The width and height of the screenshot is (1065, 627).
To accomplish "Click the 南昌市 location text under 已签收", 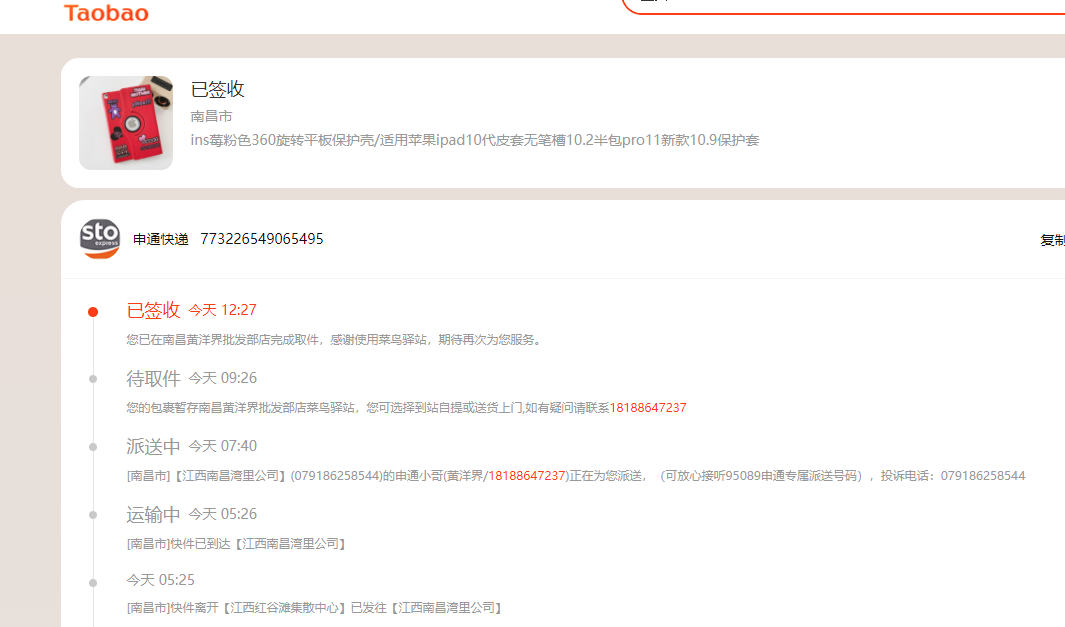I will click(211, 116).
